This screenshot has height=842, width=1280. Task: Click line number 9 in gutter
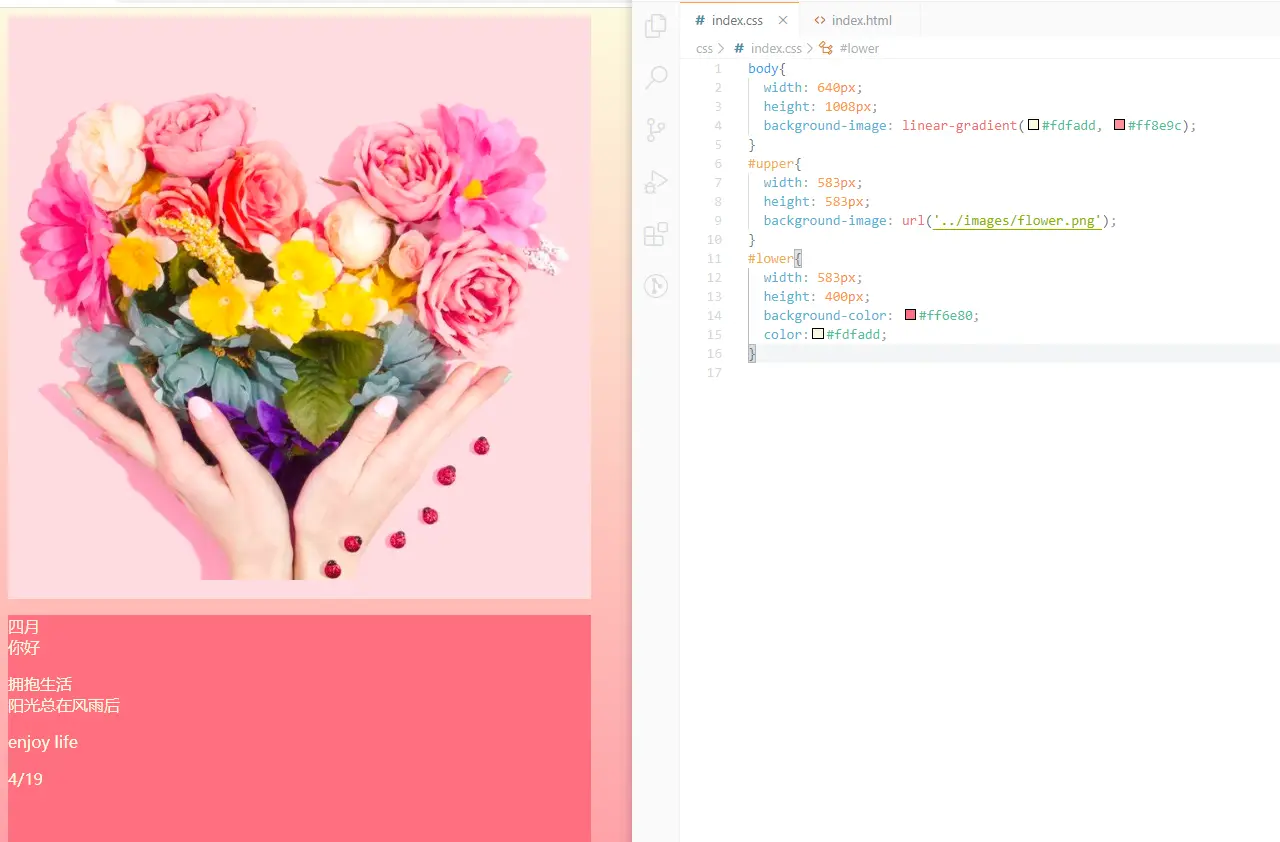point(718,221)
